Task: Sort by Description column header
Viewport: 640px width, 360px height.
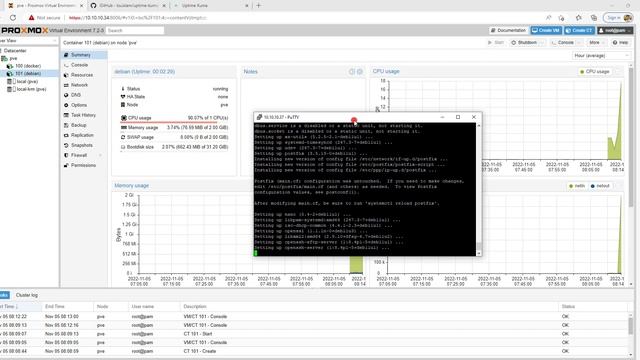Action: 369,307
